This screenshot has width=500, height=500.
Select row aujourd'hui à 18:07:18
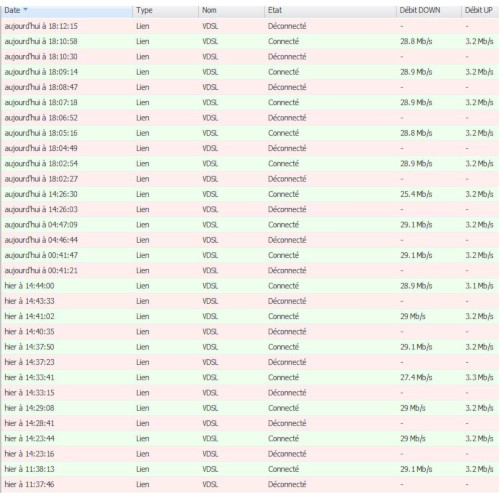click(250, 102)
